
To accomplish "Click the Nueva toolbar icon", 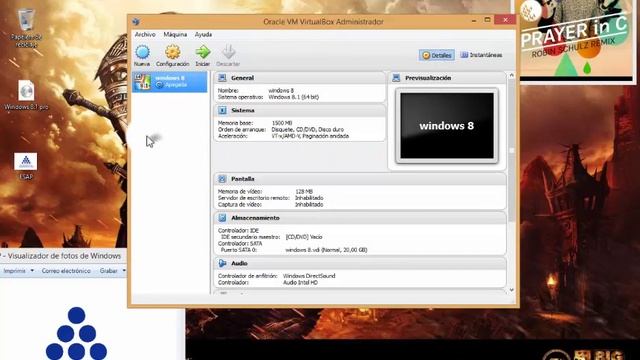I will 142,52.
